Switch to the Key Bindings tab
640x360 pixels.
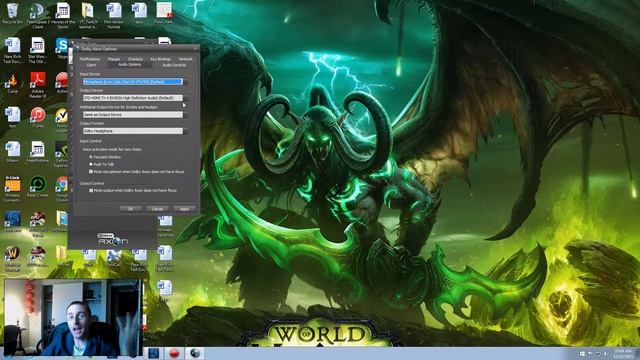[160, 59]
